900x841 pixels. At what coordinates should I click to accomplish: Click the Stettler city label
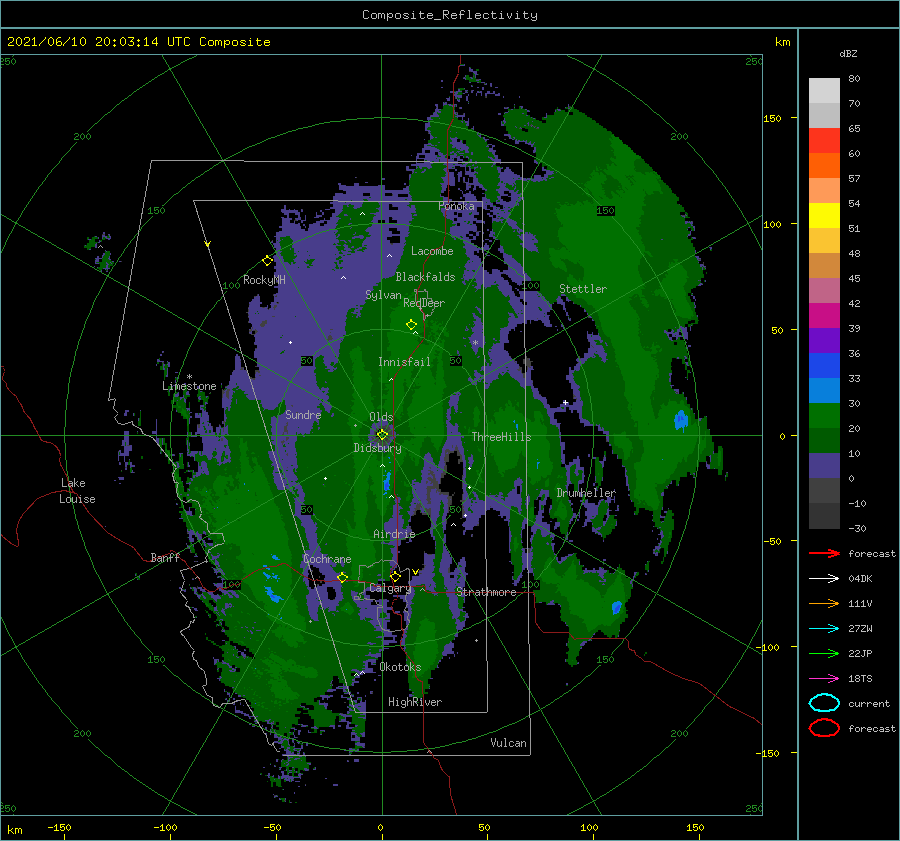pos(583,289)
